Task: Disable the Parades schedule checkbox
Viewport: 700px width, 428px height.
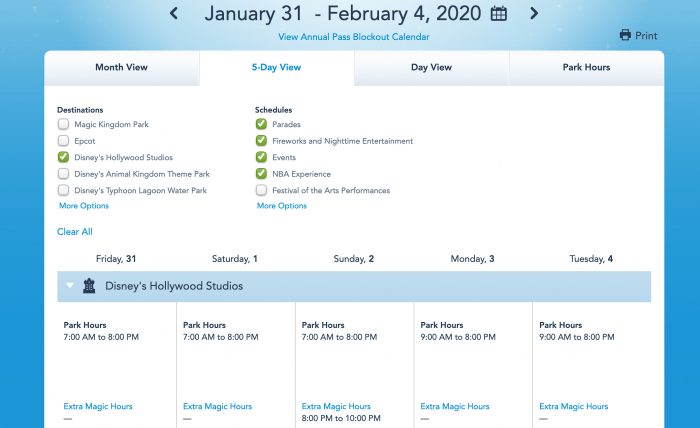Action: [x=261, y=124]
